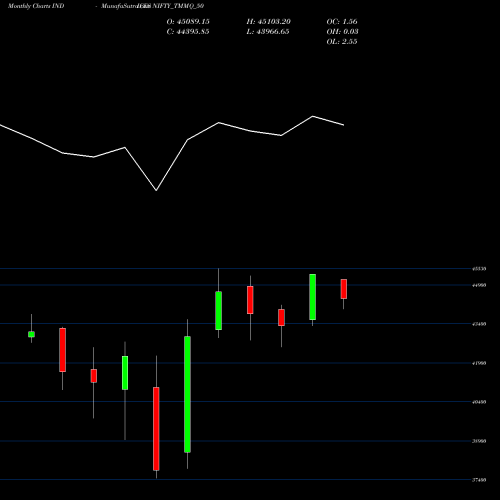This screenshot has height=500, width=500.
Task: Click the small green first candle at left
Action: pyautogui.click(x=31, y=334)
